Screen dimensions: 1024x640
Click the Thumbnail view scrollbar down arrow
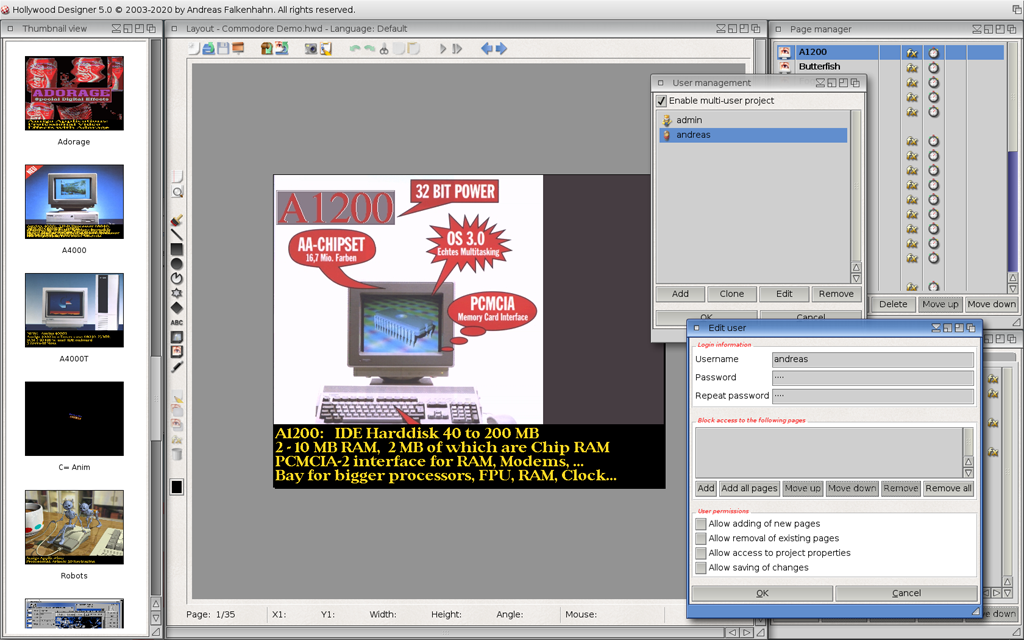click(x=156, y=617)
